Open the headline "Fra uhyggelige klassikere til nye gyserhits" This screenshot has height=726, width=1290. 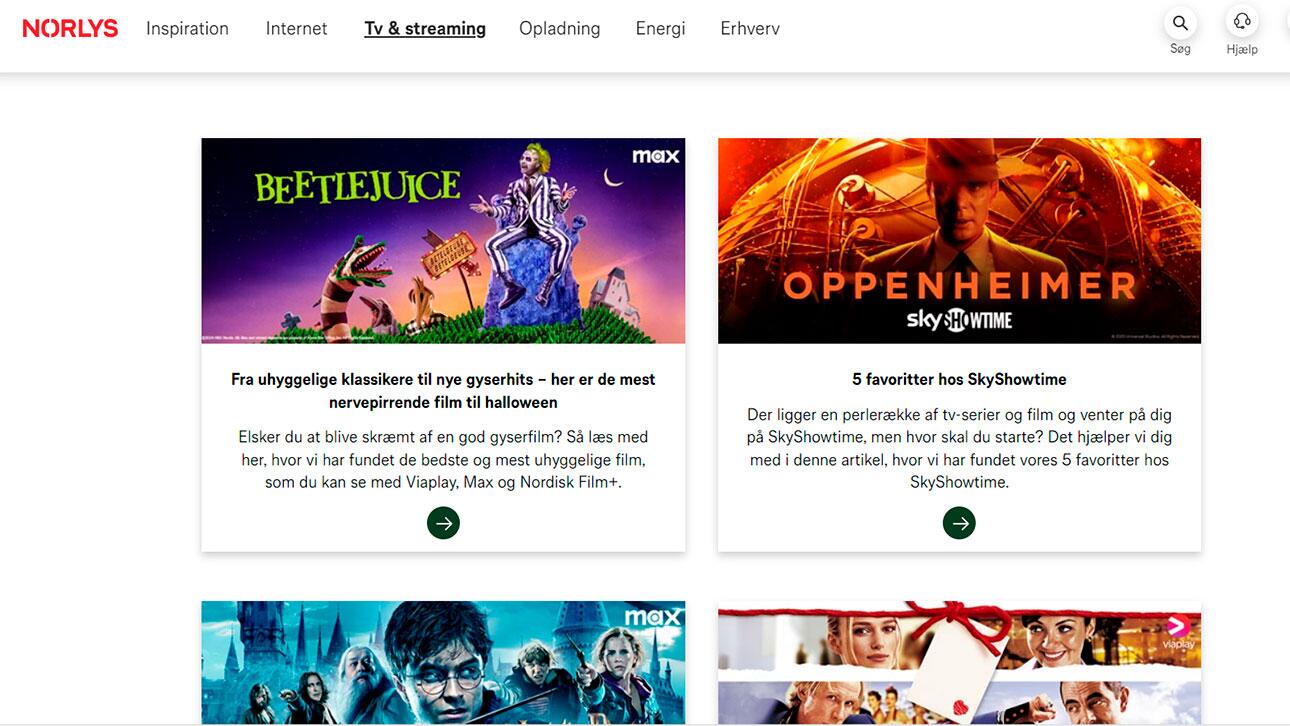click(443, 391)
